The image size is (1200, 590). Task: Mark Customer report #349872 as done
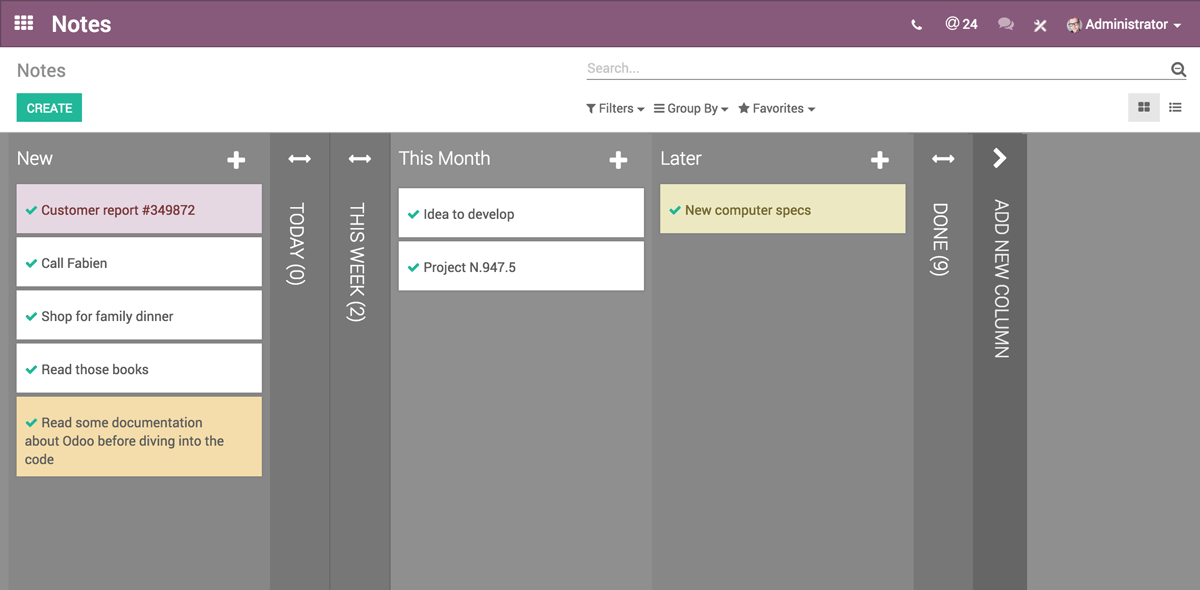[x=31, y=210]
